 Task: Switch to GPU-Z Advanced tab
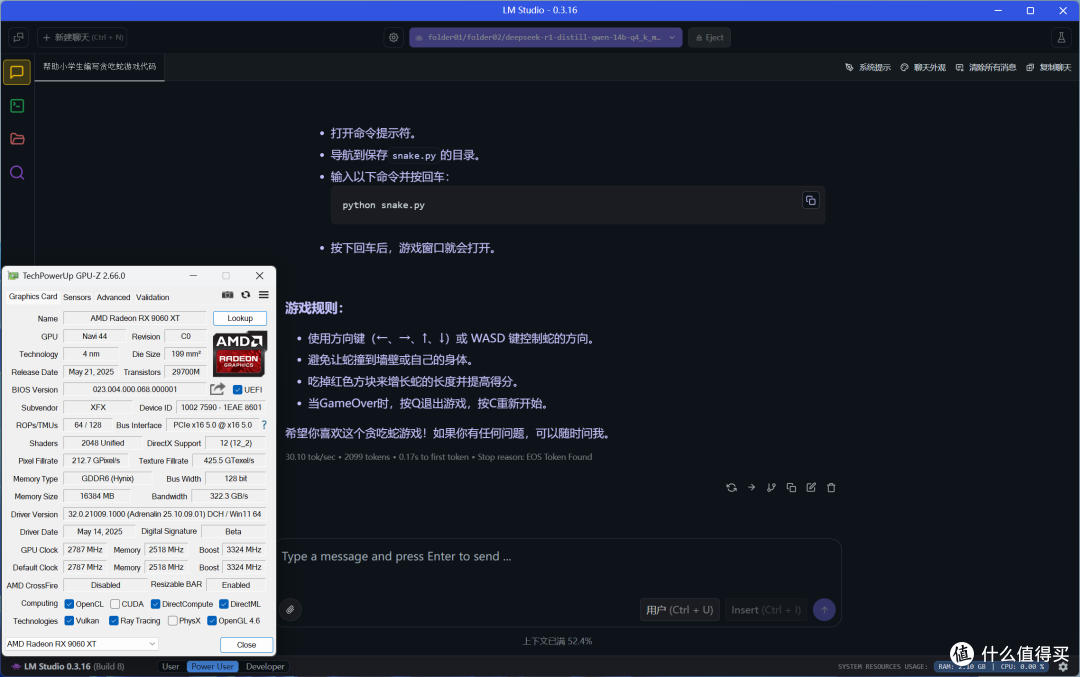point(114,298)
